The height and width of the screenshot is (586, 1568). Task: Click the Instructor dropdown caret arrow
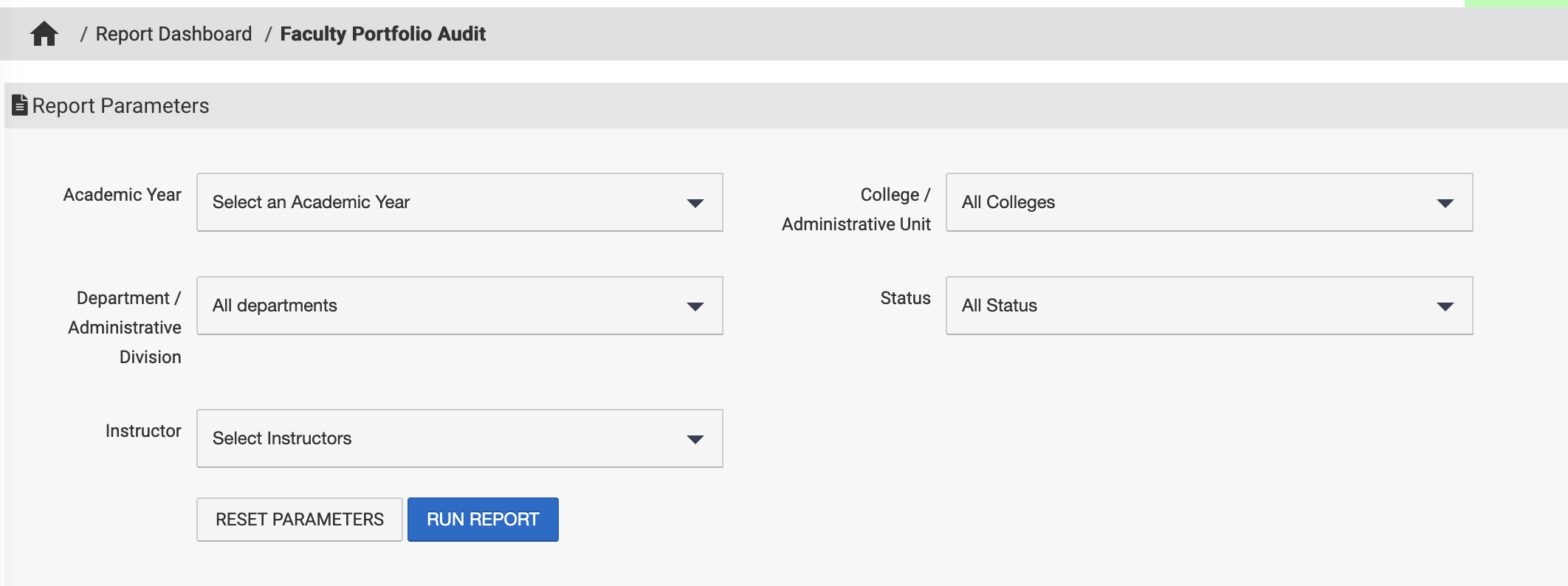(x=695, y=439)
